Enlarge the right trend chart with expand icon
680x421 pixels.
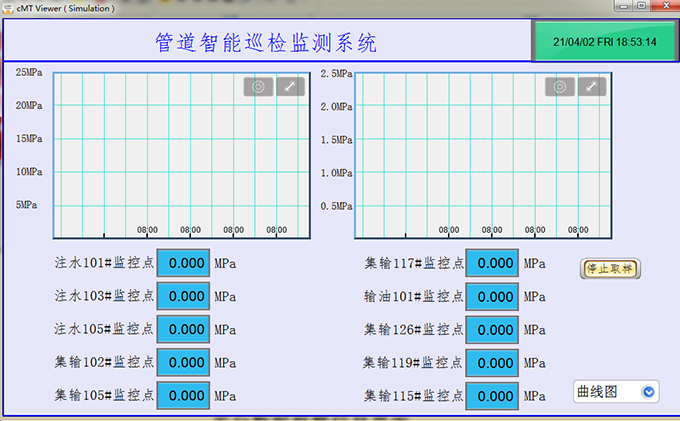[x=592, y=87]
